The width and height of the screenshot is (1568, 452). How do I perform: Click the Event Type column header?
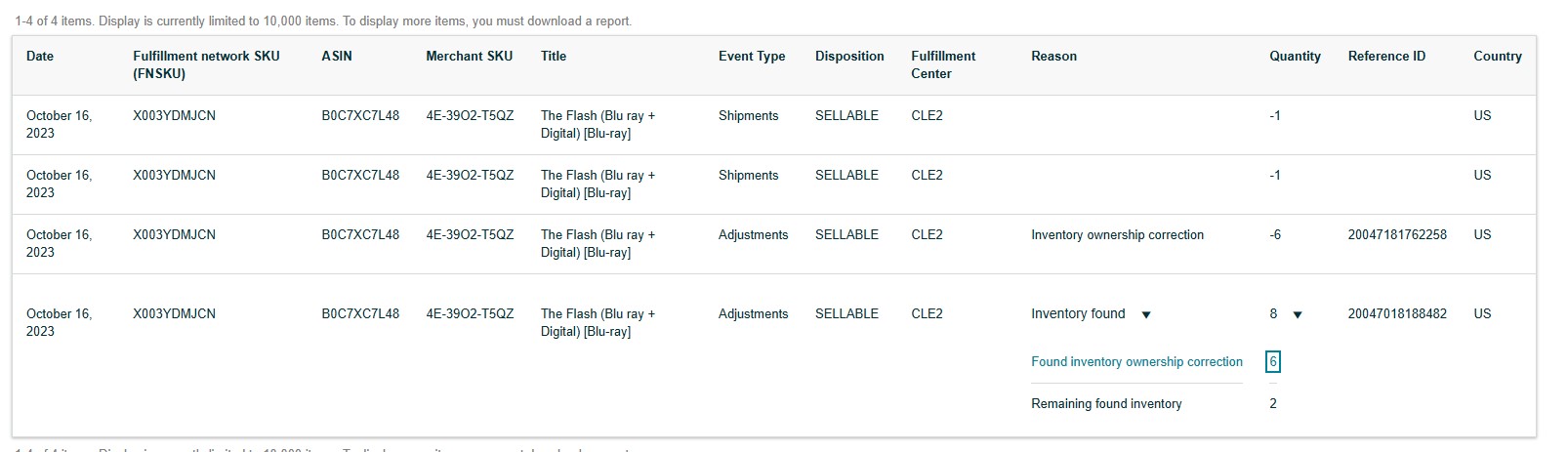pos(752,56)
